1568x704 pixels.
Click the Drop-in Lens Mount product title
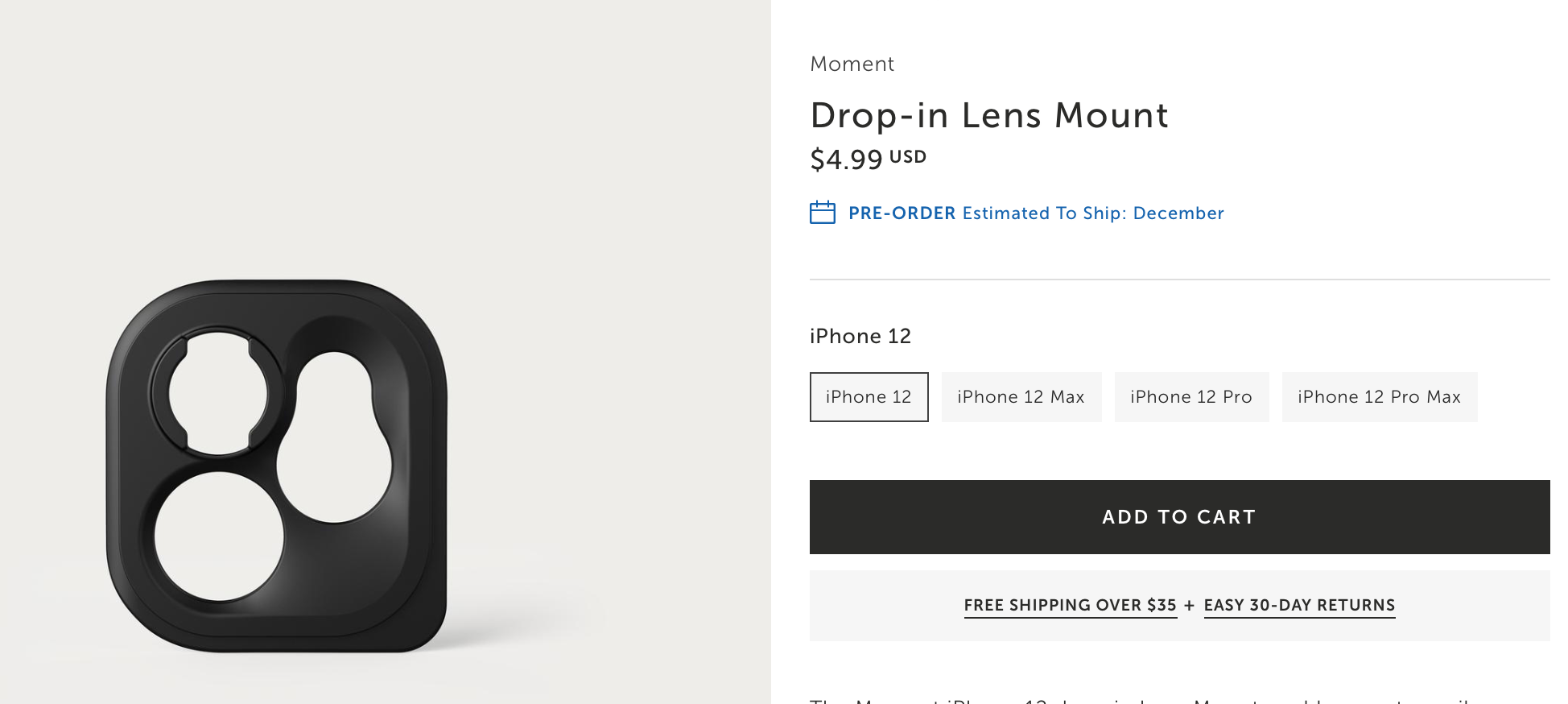(989, 116)
